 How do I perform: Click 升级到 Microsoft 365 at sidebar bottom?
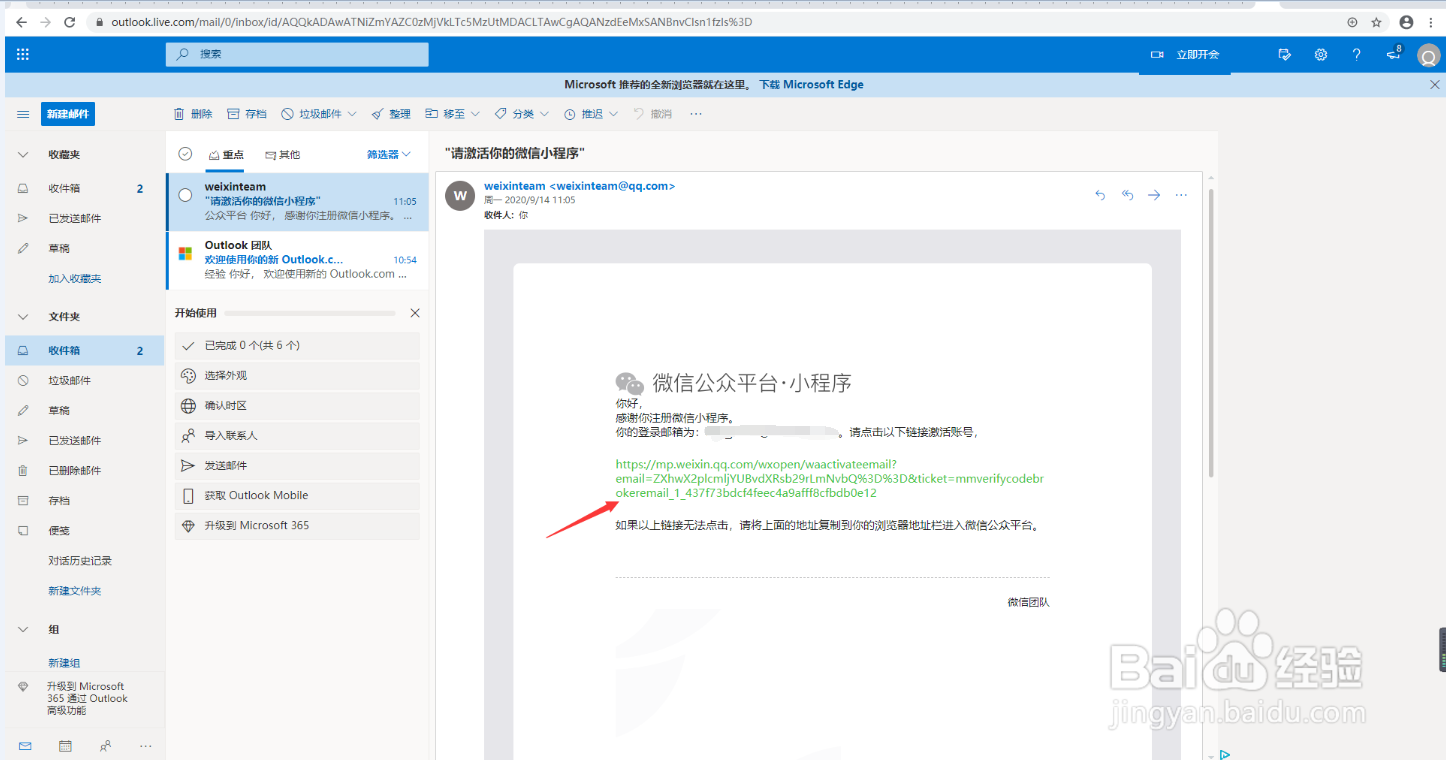click(85, 698)
